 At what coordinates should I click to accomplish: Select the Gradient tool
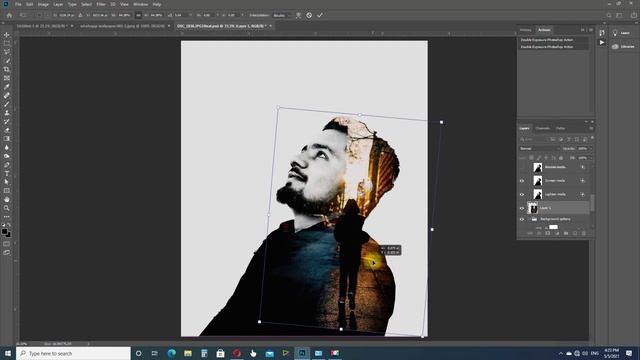7,139
